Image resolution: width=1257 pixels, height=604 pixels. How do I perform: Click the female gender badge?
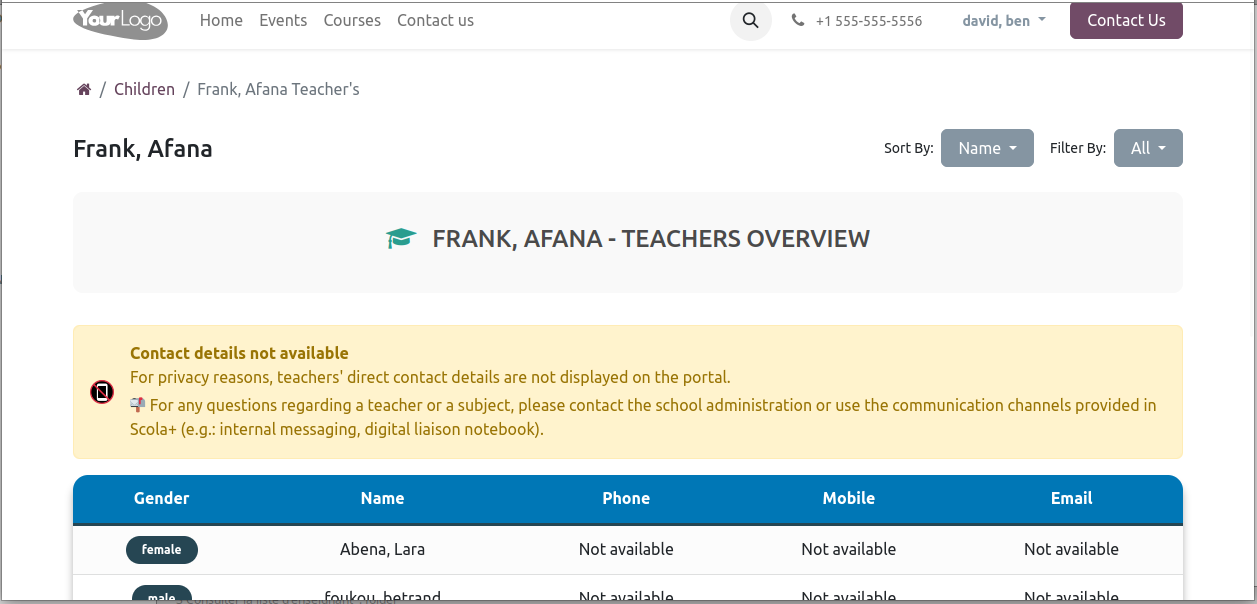click(x=162, y=550)
